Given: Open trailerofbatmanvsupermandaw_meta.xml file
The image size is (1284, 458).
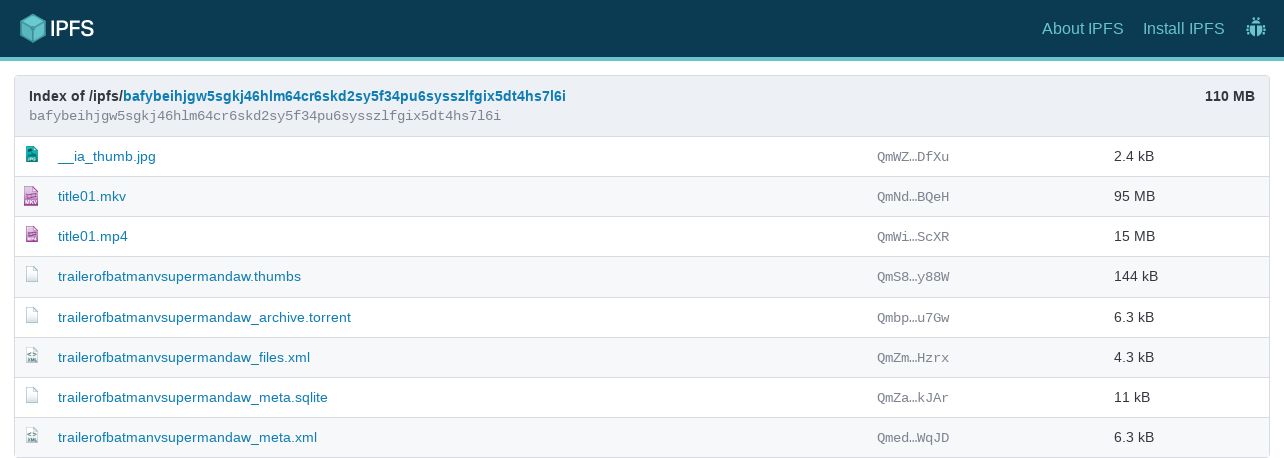Looking at the screenshot, I should (188, 437).
